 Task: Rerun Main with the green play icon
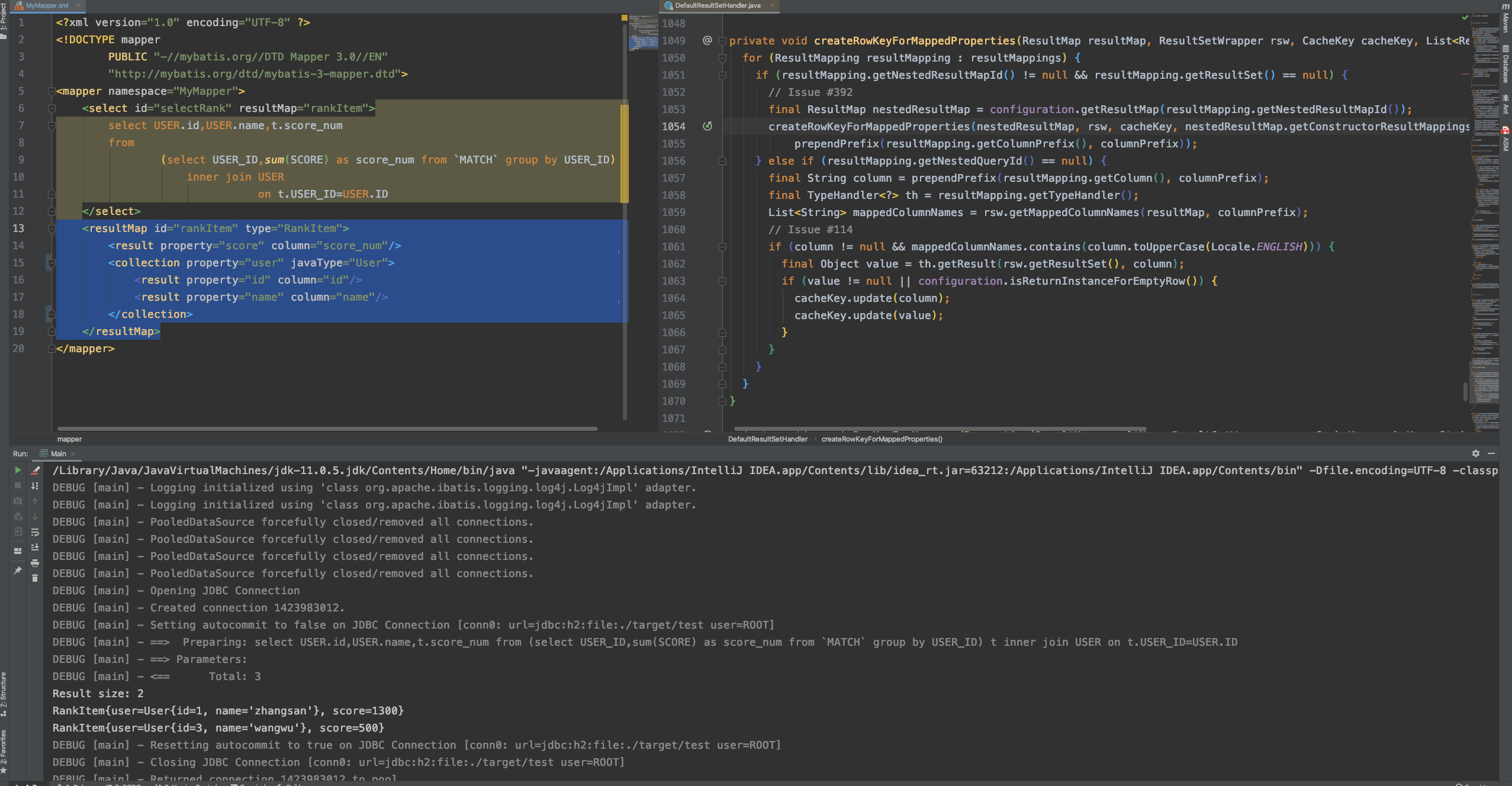point(18,470)
